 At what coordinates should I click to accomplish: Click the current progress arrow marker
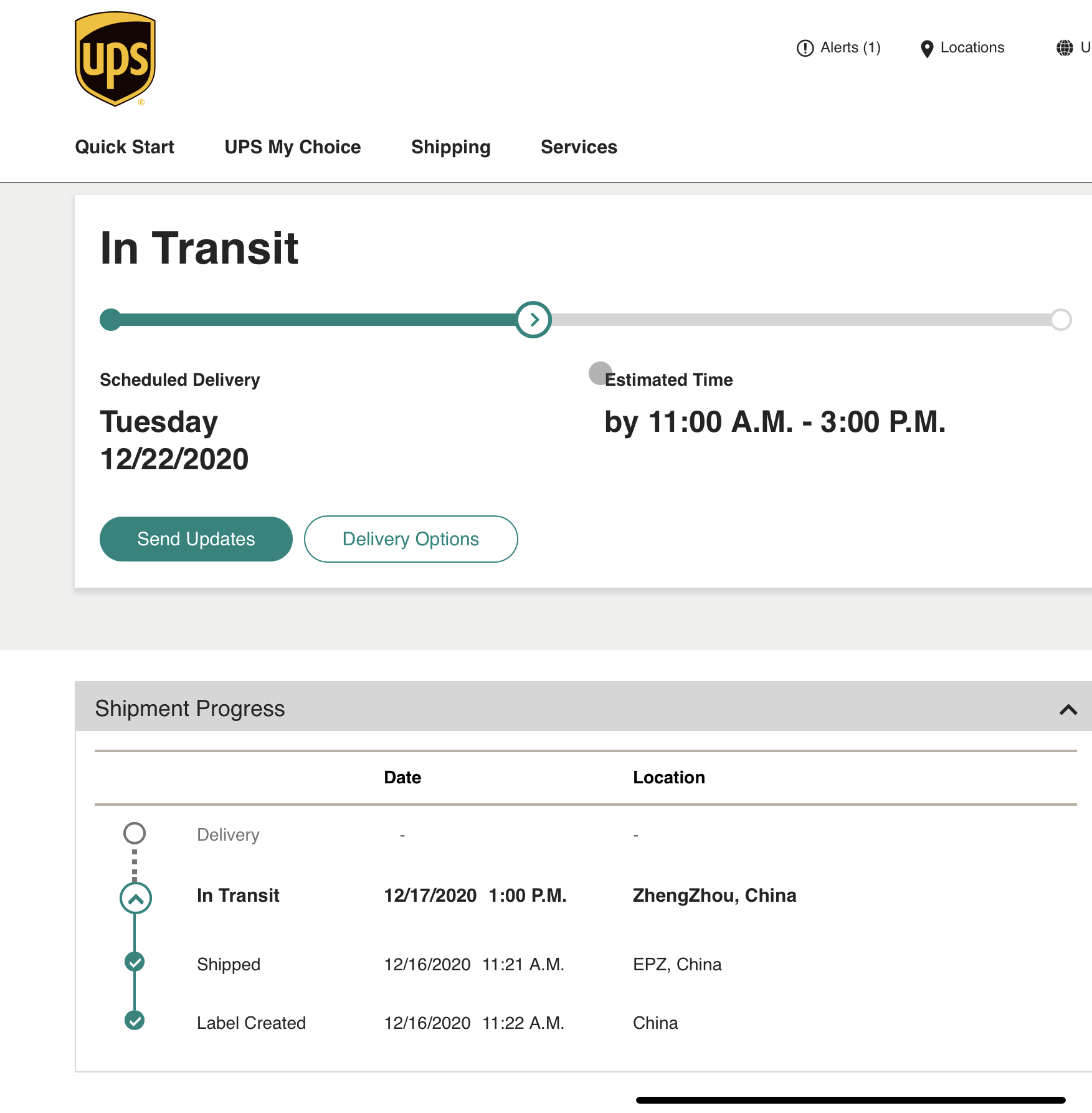[x=534, y=320]
